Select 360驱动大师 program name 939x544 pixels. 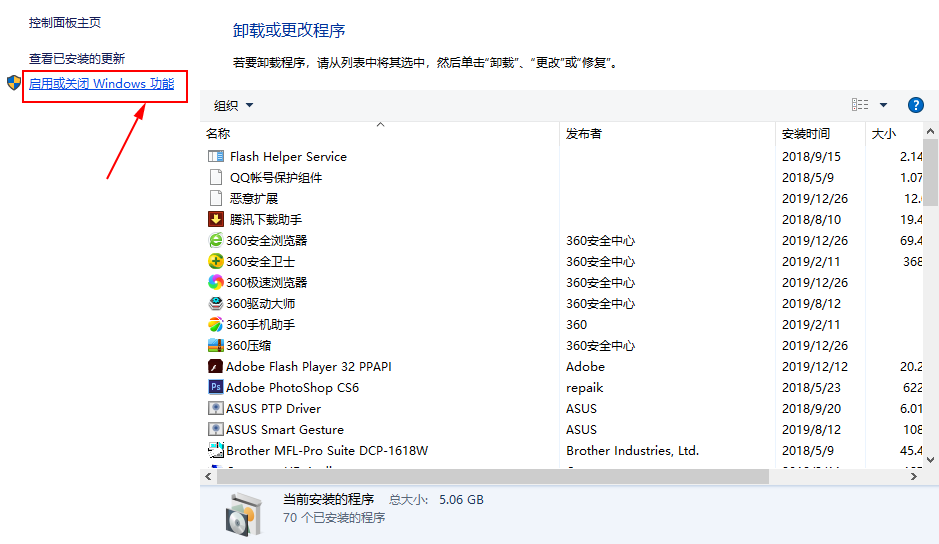[x=261, y=303]
